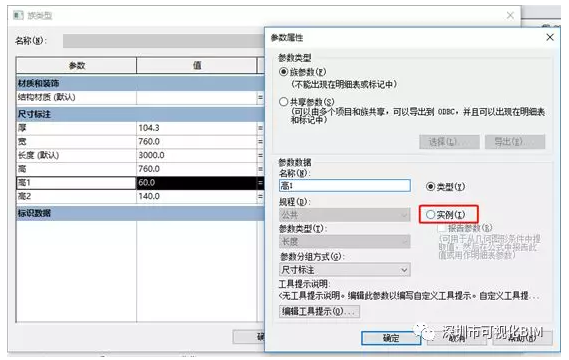569x360 pixels.
Task: Select the 共享参数 radio button
Action: (x=284, y=102)
